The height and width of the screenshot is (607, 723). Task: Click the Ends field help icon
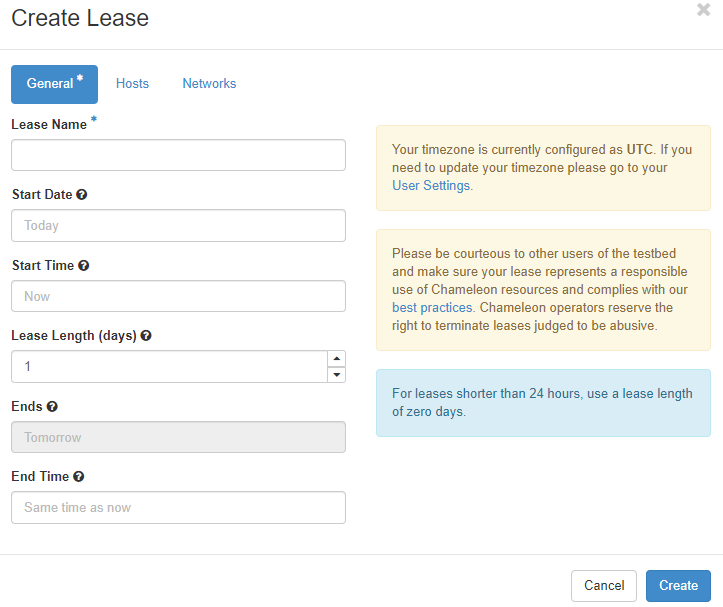pyautogui.click(x=52, y=407)
